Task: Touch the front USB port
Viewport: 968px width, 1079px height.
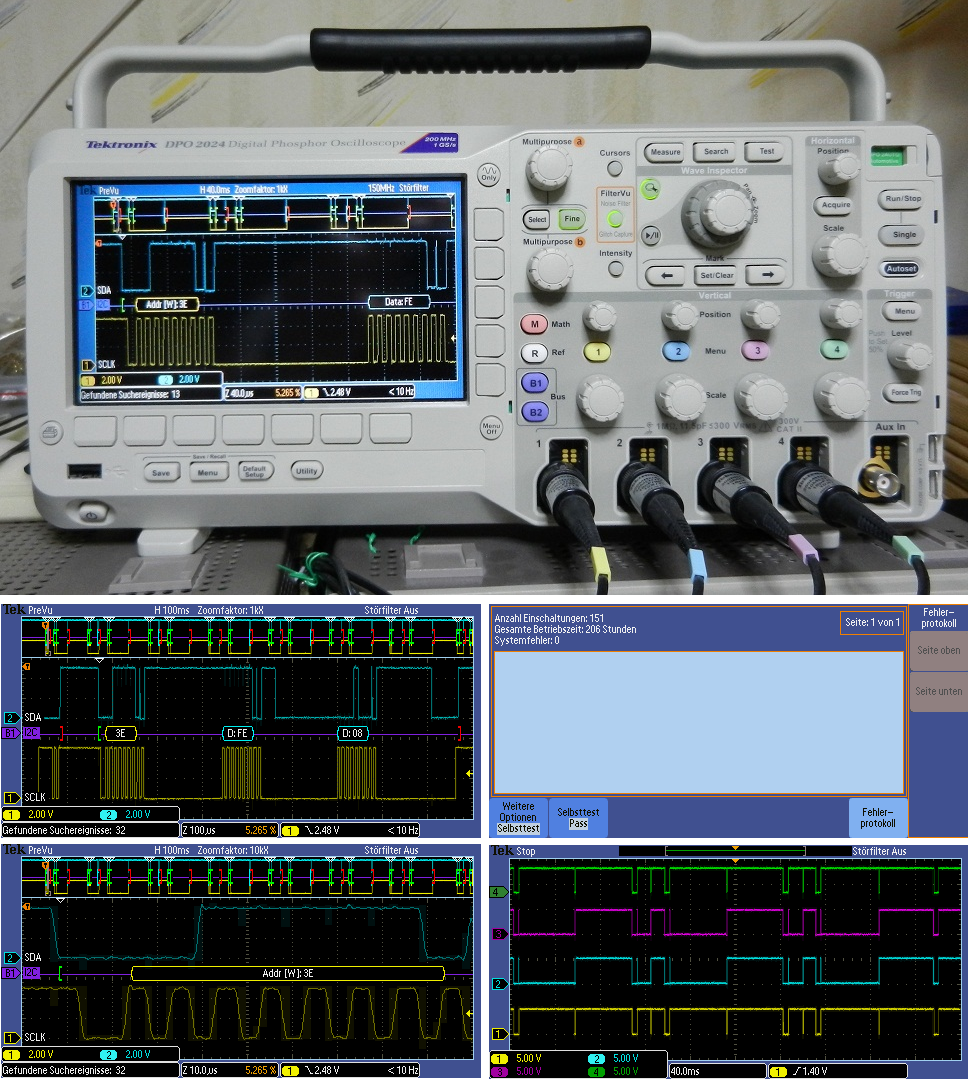Action: 85,471
